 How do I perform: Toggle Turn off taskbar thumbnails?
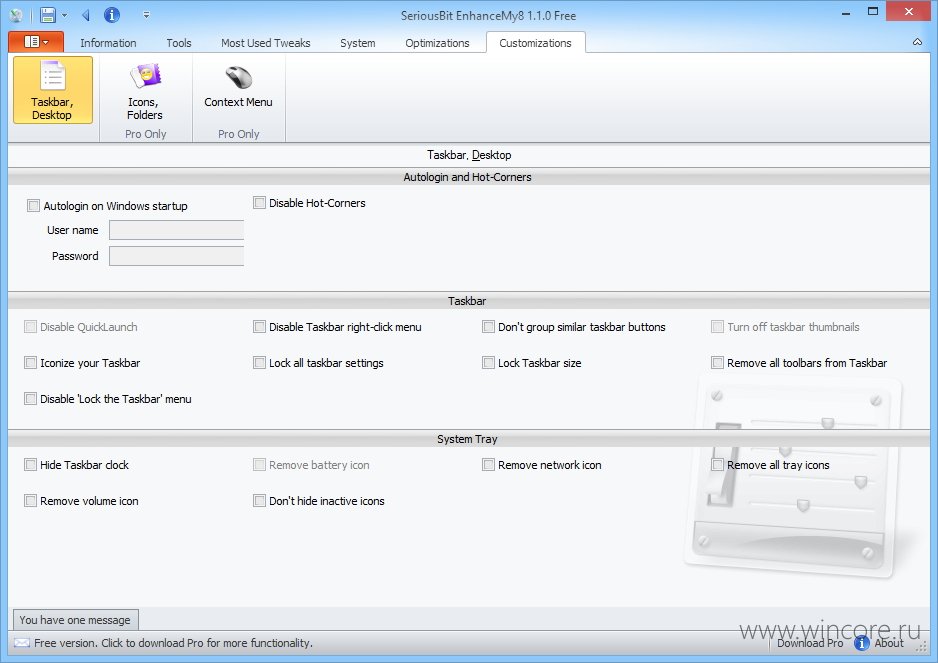click(x=717, y=327)
